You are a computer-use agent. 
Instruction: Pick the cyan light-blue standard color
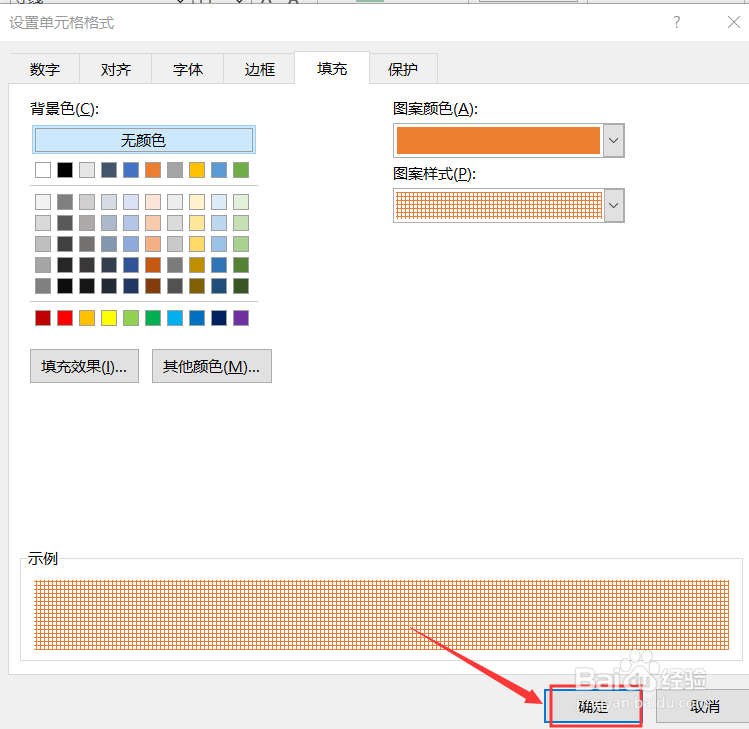175,318
